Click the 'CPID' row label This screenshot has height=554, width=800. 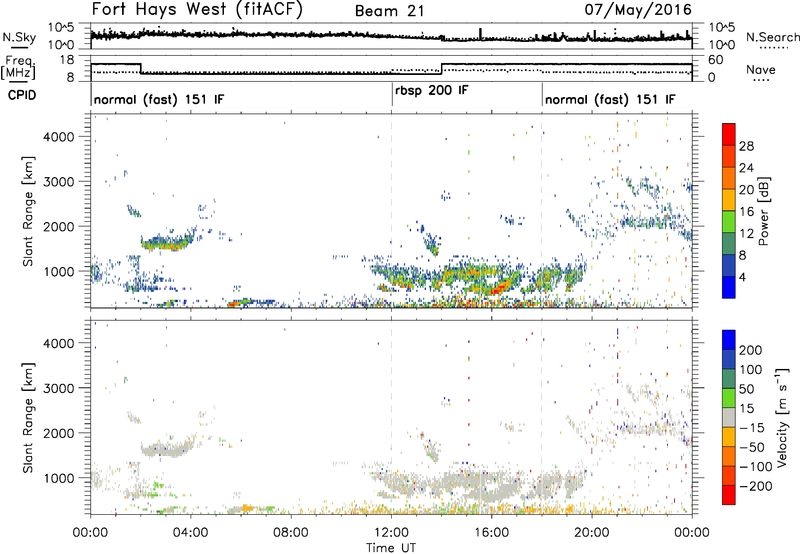pos(22,95)
